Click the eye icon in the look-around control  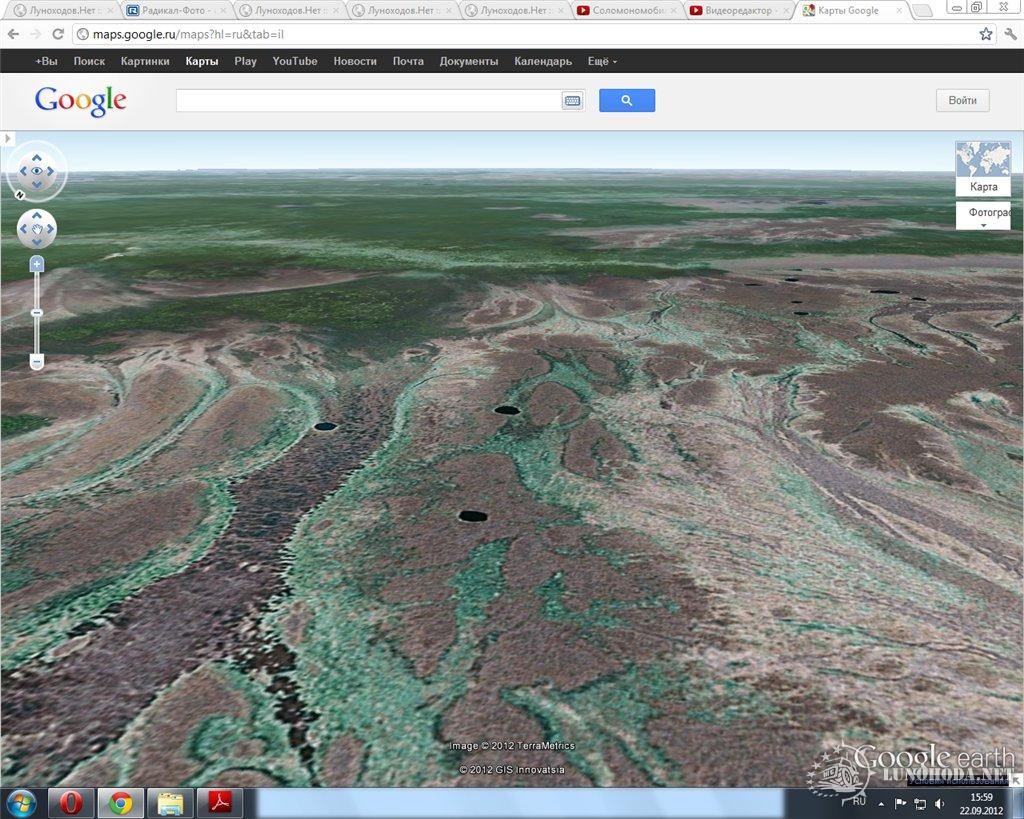pyautogui.click(x=37, y=171)
